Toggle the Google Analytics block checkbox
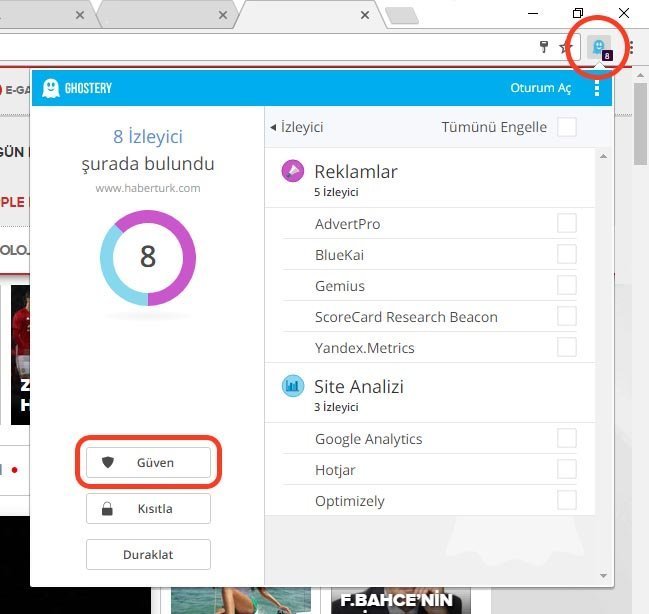649x614 pixels. tap(567, 439)
